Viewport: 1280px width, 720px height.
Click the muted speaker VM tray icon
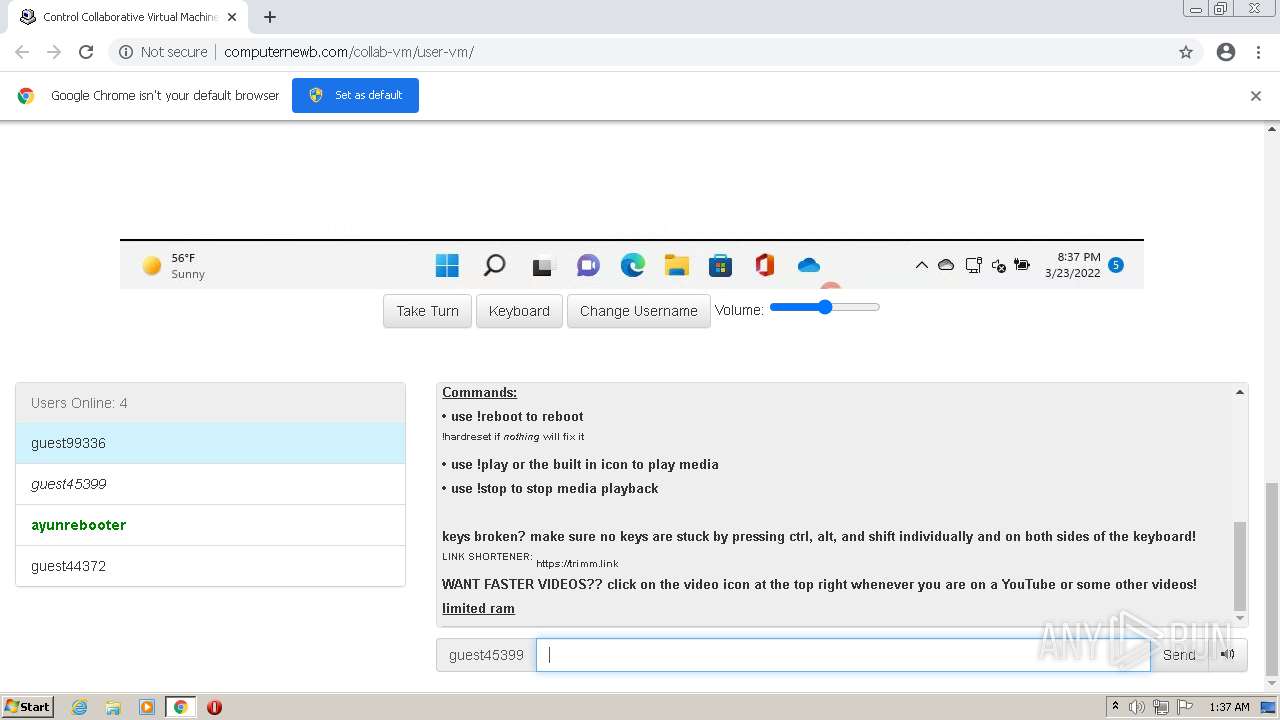point(998,265)
